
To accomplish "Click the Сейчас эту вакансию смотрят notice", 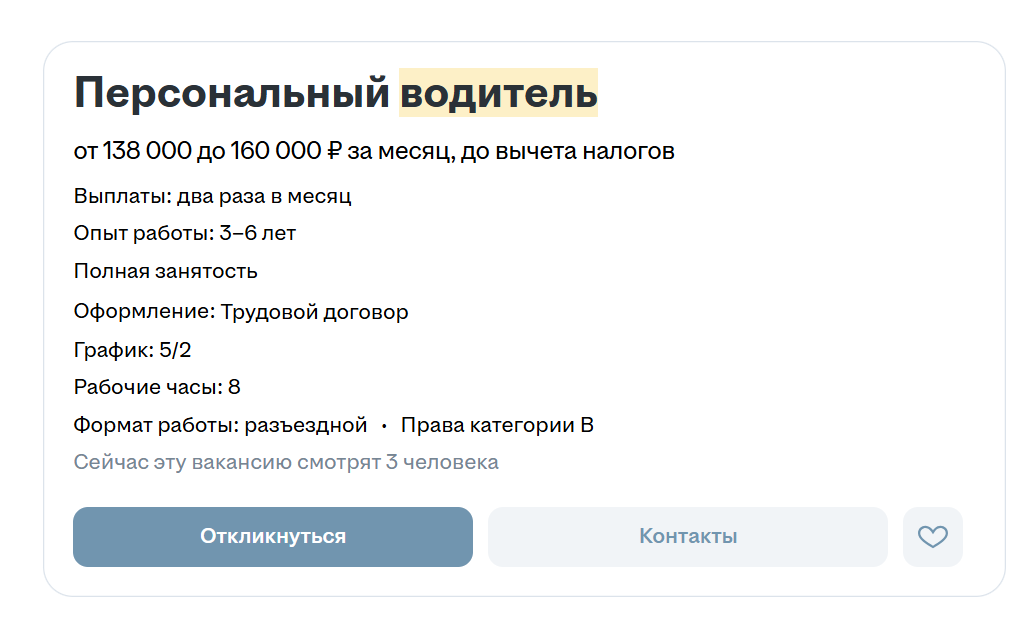I will 286,462.
